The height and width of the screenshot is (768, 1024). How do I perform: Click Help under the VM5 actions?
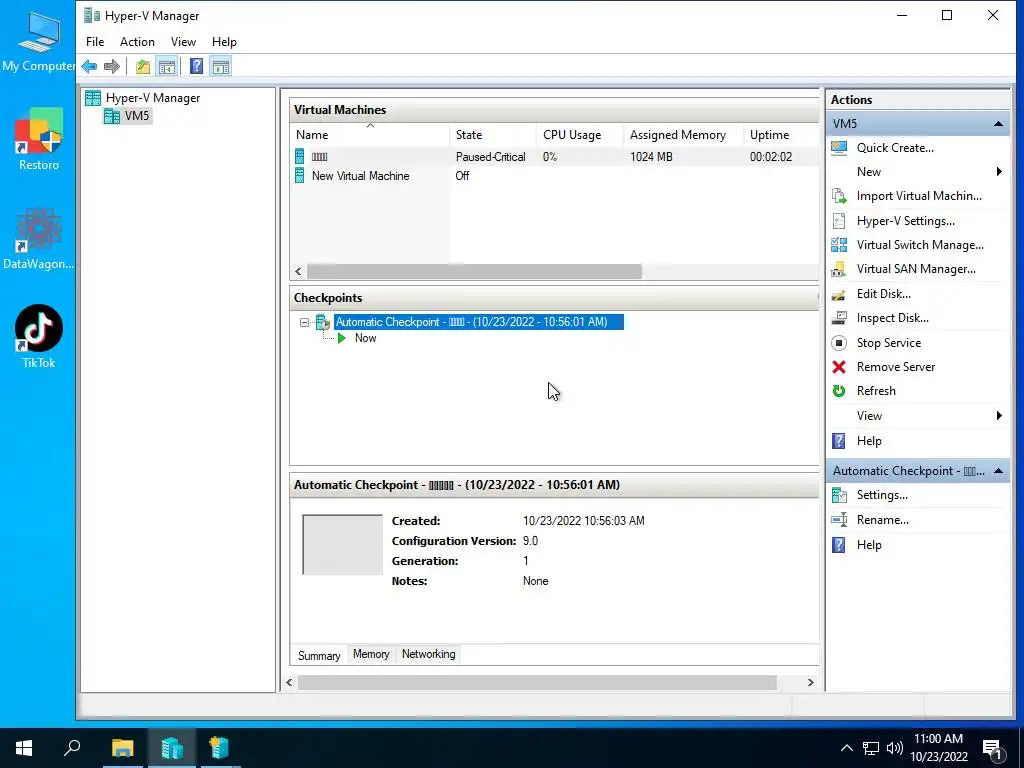869,441
